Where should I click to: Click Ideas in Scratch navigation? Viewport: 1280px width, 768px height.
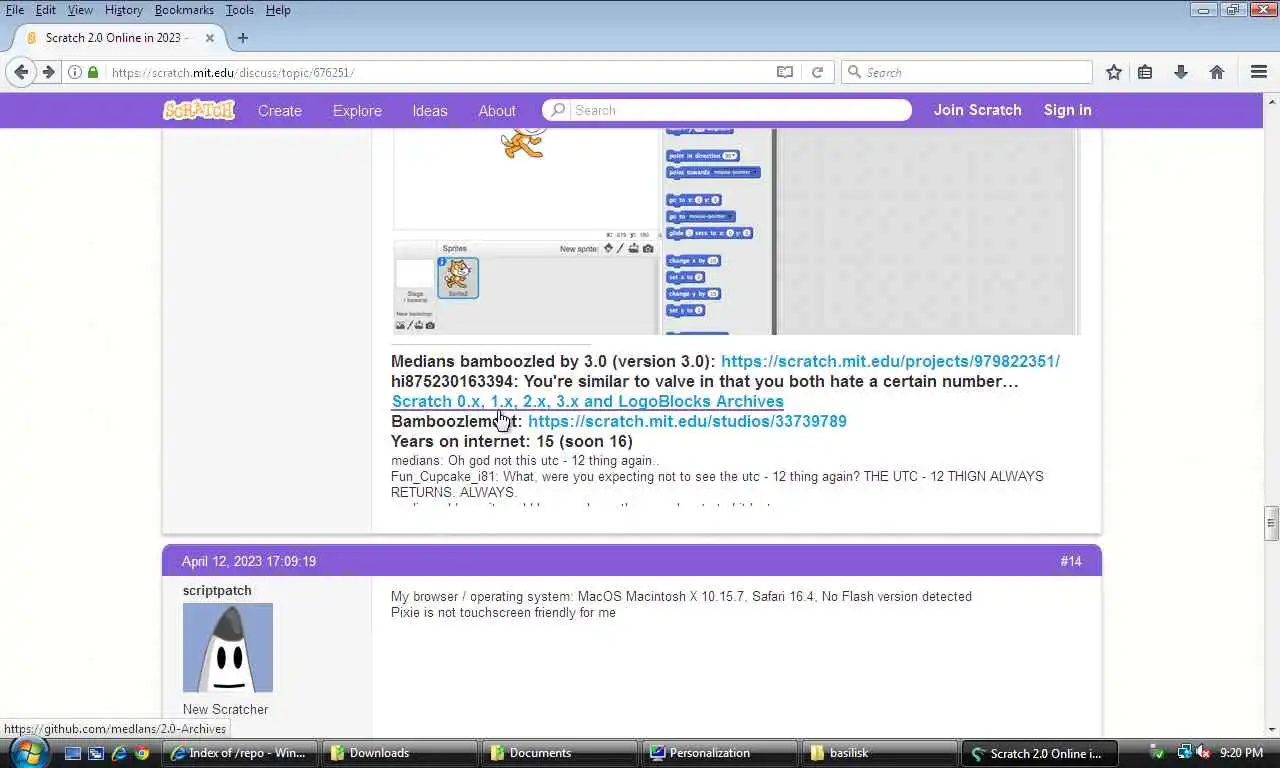pyautogui.click(x=430, y=111)
